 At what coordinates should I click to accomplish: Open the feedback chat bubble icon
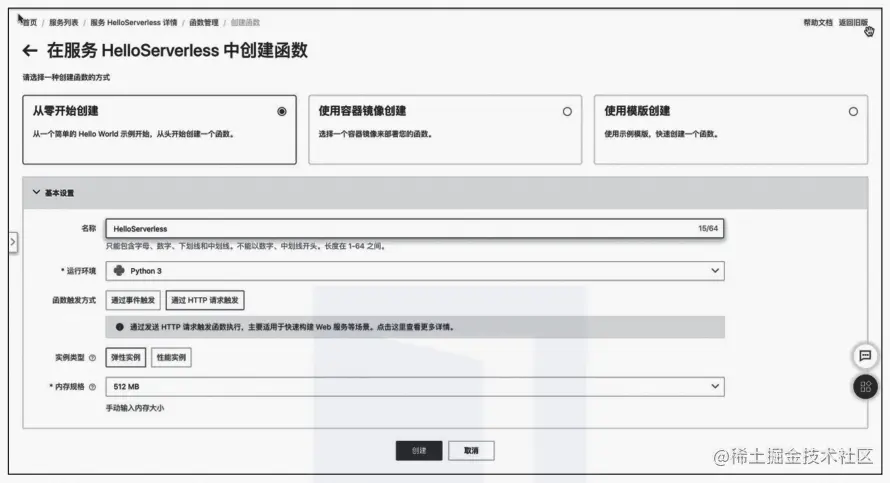(865, 356)
